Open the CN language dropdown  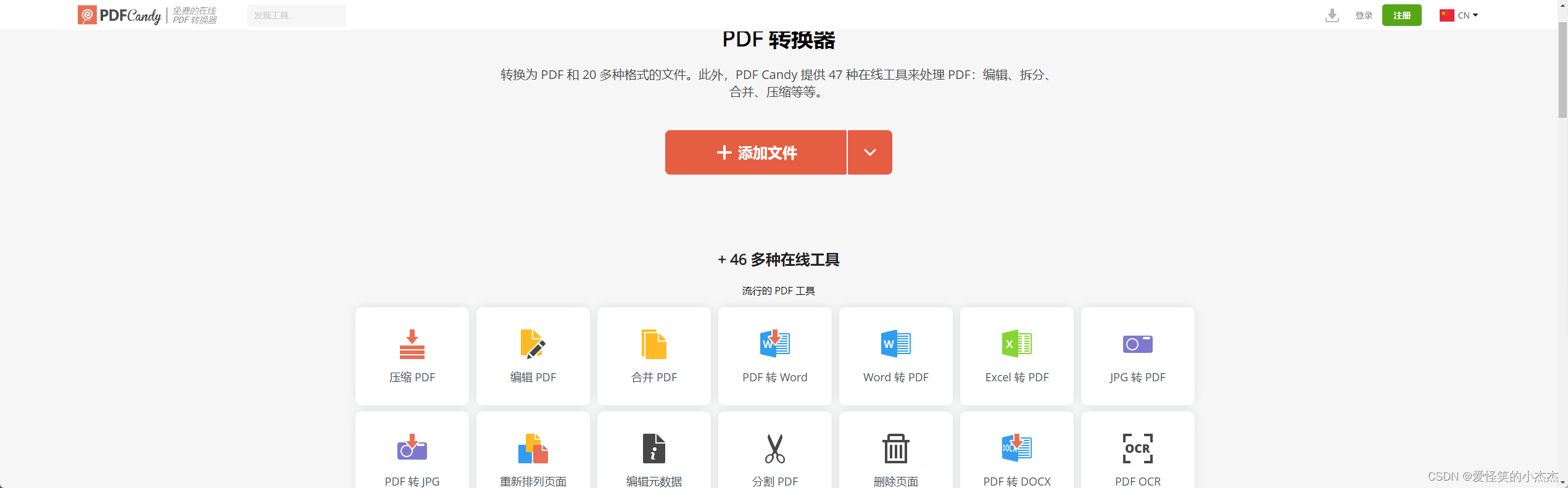click(x=1459, y=15)
